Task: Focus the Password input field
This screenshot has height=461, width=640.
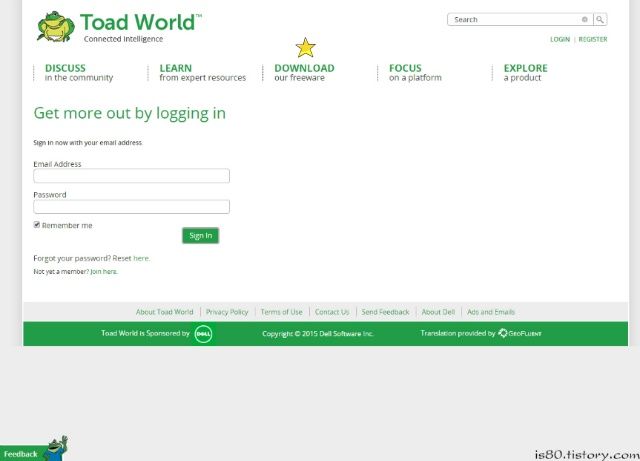Action: [131, 207]
